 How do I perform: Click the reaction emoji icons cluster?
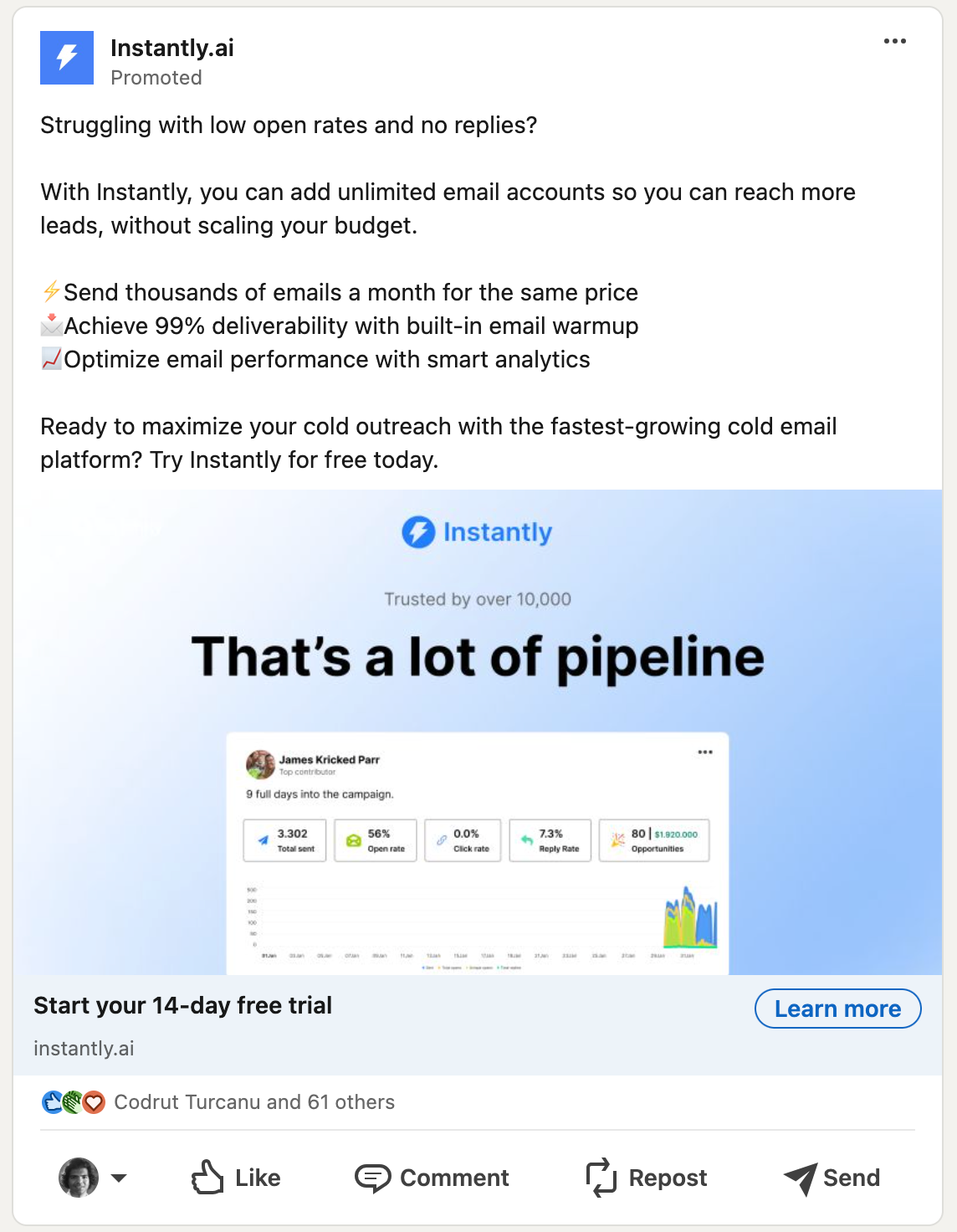[73, 1102]
